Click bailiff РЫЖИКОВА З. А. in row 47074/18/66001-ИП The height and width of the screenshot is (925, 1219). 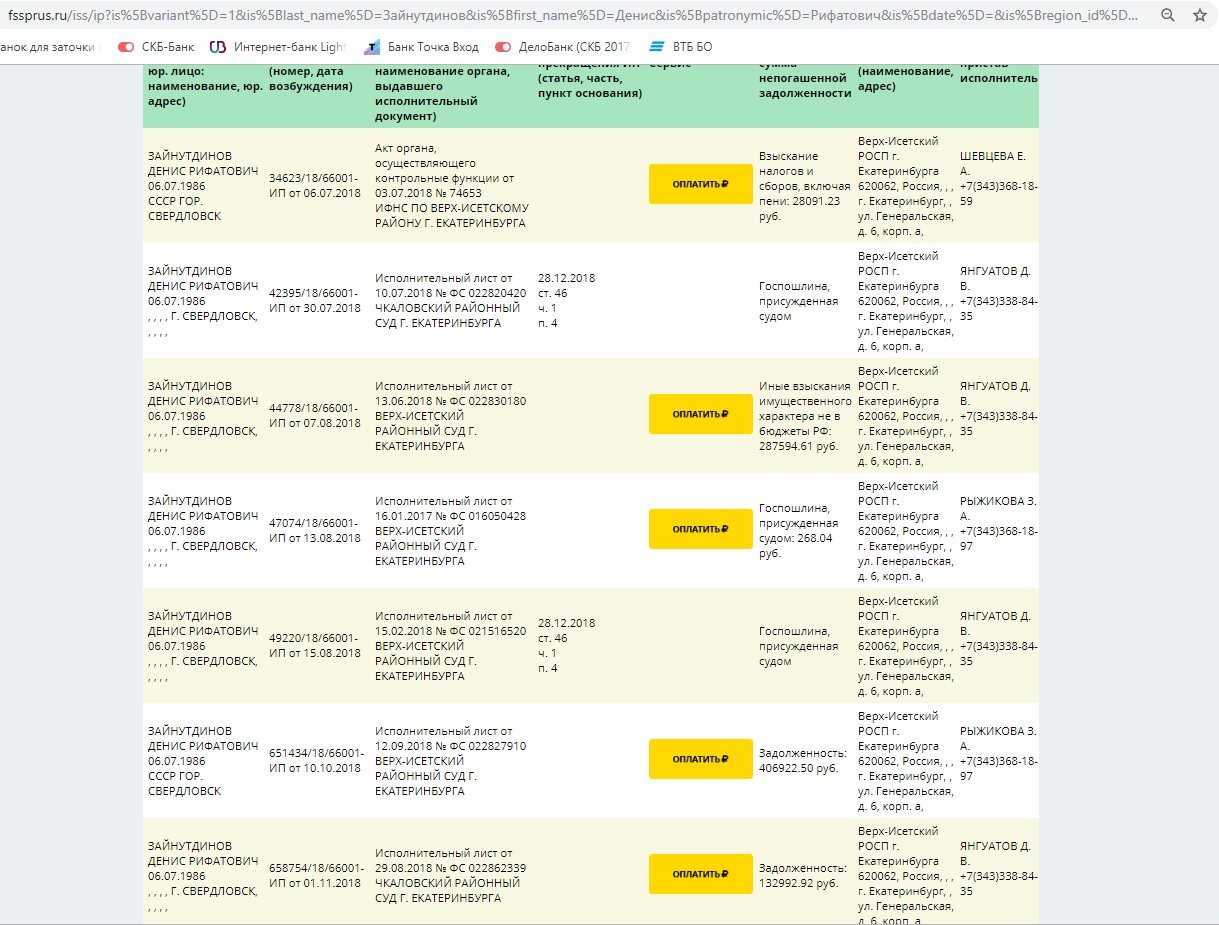(x=996, y=508)
